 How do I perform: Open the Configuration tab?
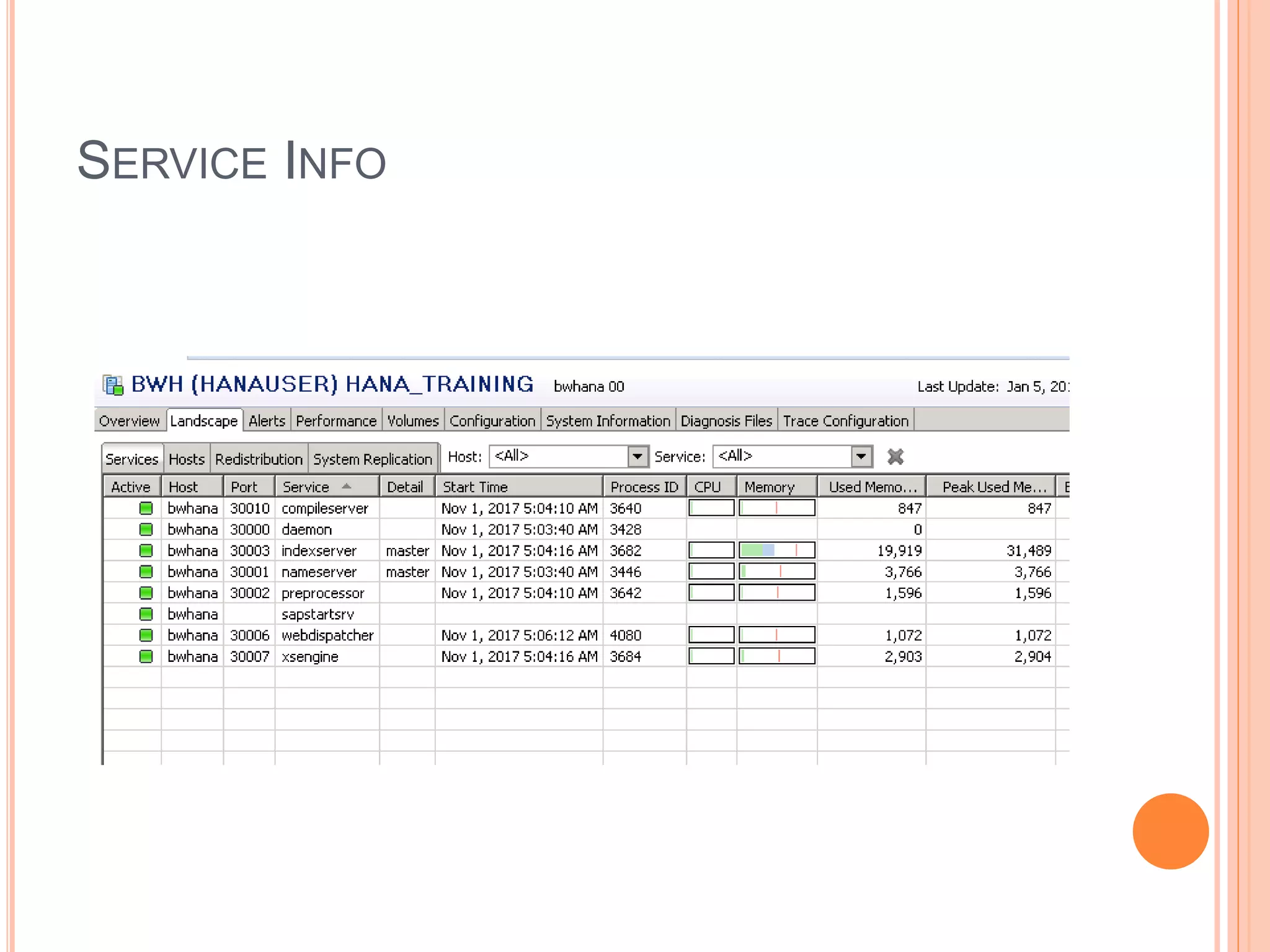(x=492, y=421)
